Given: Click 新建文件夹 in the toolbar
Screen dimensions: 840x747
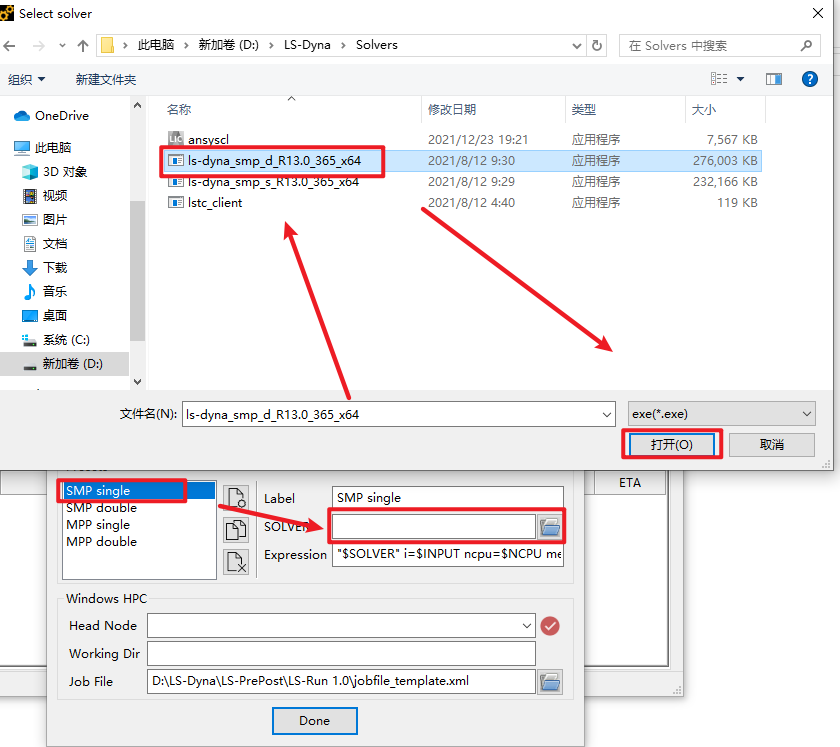Looking at the screenshot, I should coord(105,79).
